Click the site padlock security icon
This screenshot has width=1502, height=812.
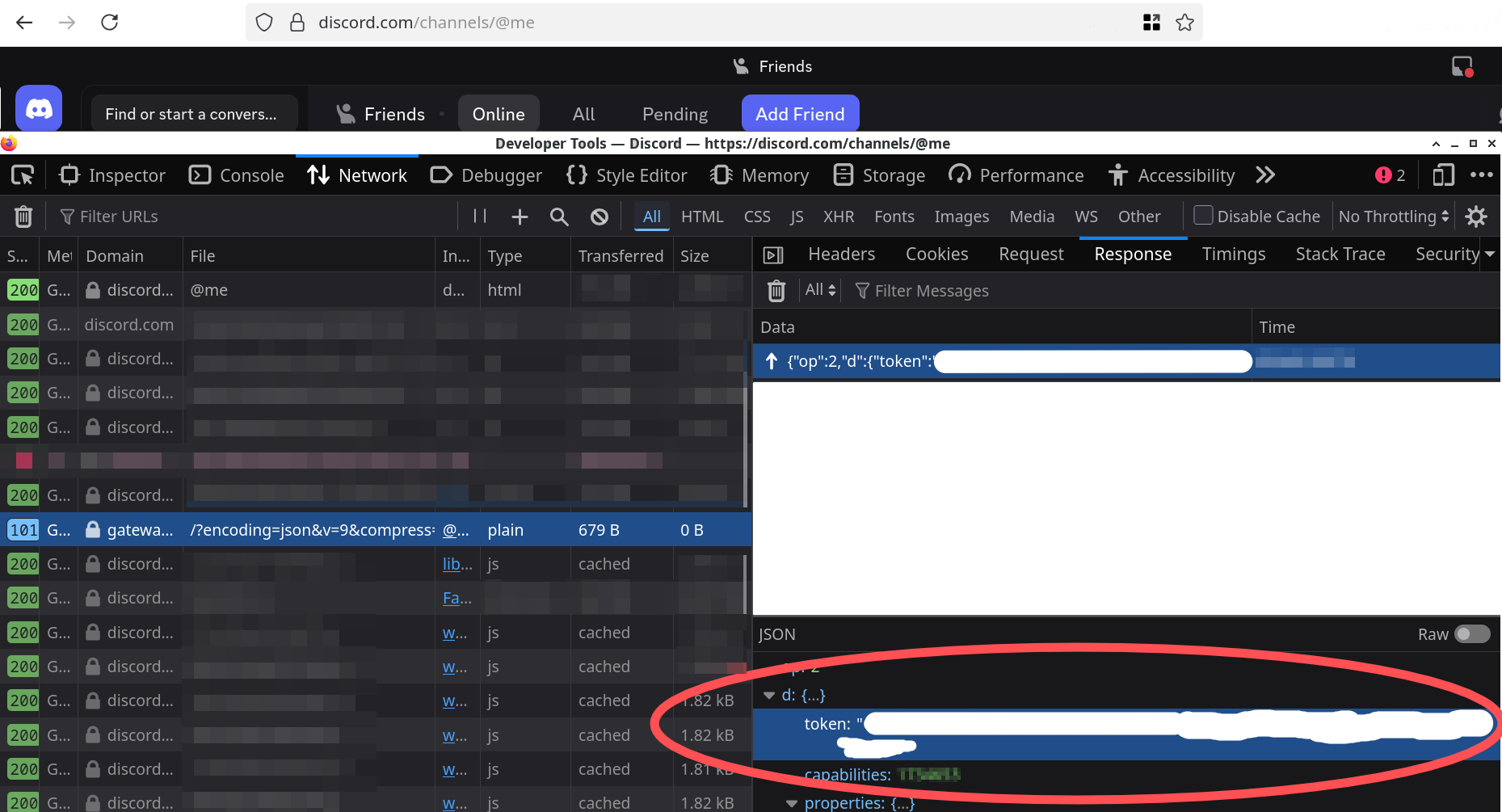coord(297,23)
